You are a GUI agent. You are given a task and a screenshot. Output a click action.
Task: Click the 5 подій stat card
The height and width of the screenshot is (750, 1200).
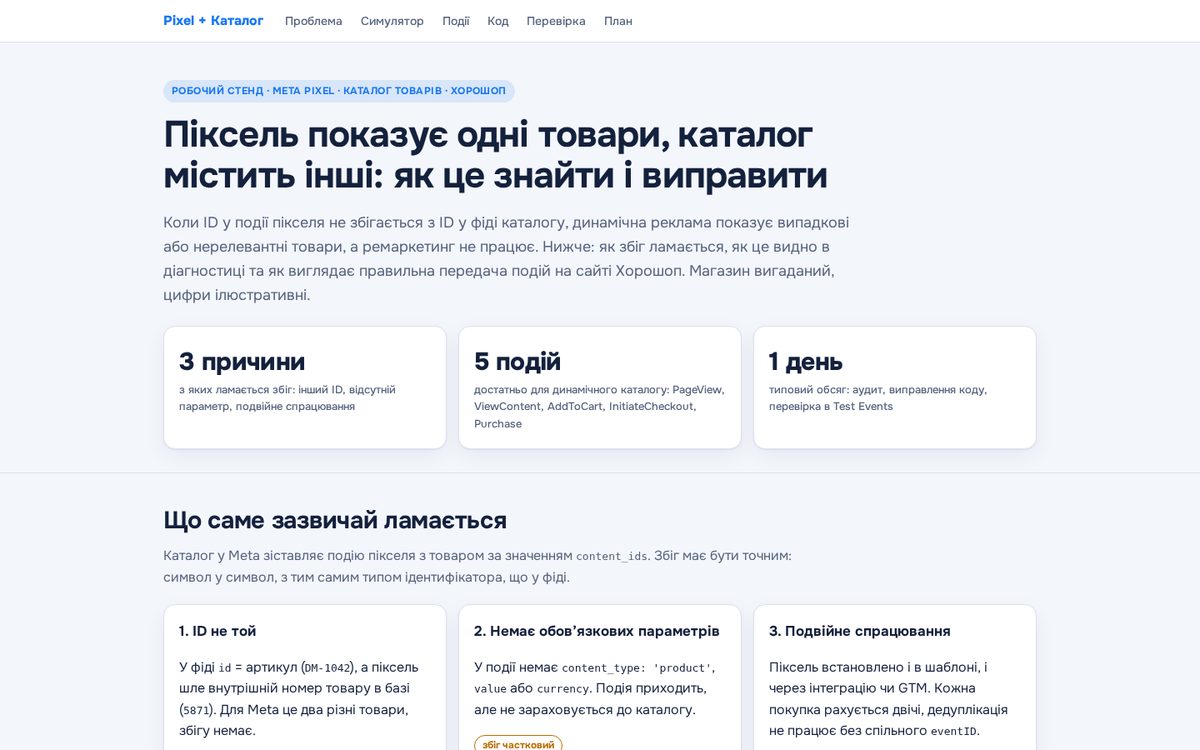[x=600, y=388]
